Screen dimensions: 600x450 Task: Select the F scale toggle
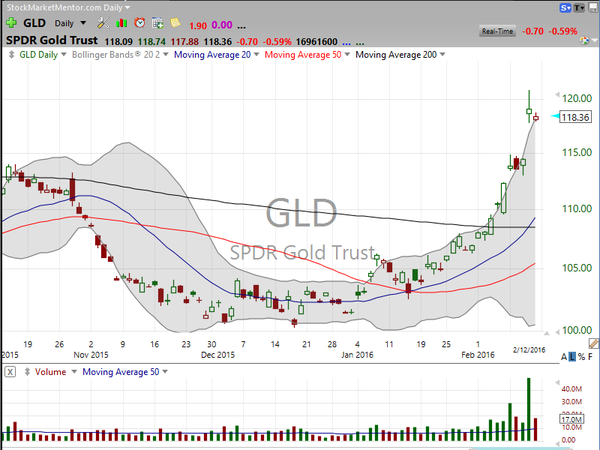tap(590, 357)
